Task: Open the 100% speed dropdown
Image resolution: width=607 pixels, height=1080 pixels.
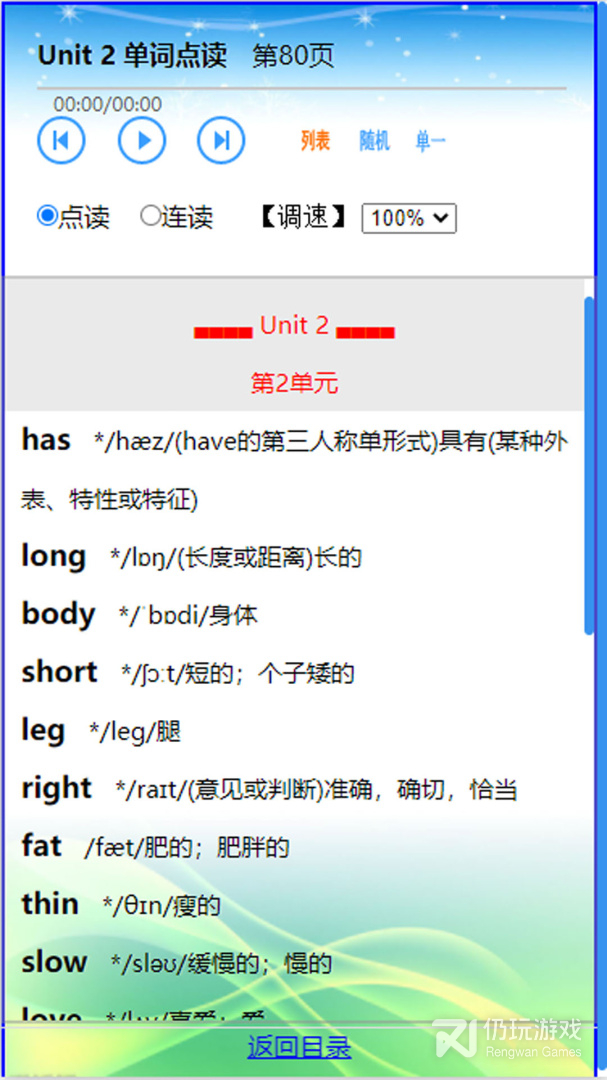Action: tap(409, 218)
